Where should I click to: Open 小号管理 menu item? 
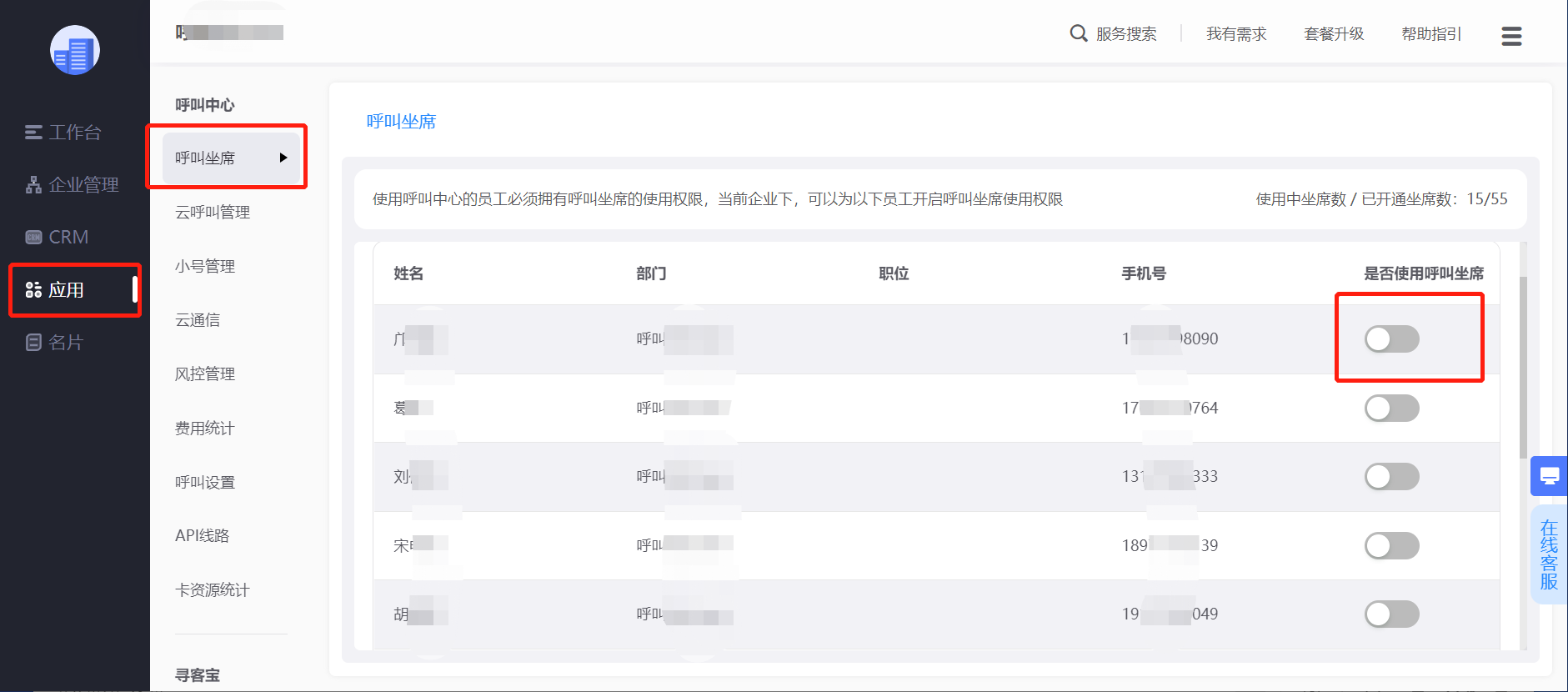(x=205, y=266)
